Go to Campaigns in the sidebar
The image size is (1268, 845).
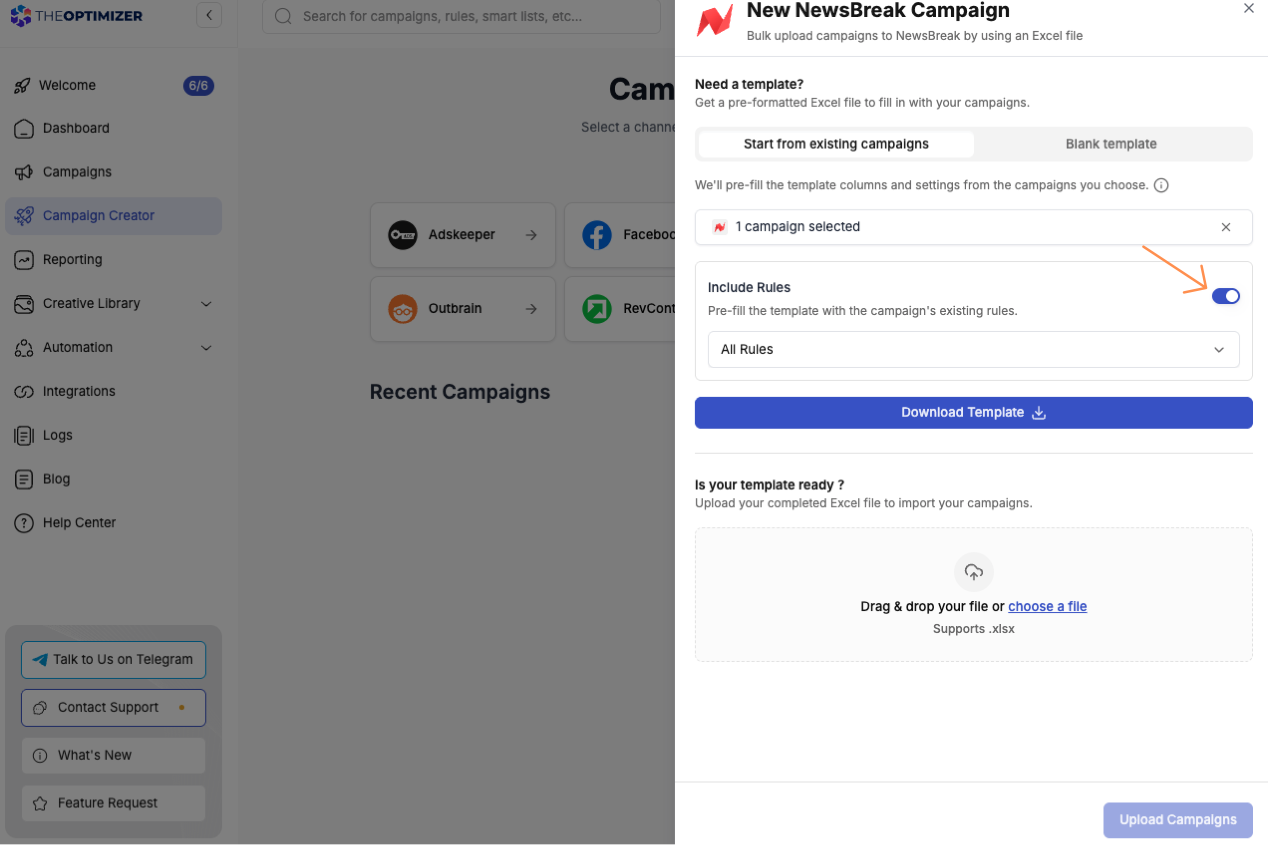point(113,172)
